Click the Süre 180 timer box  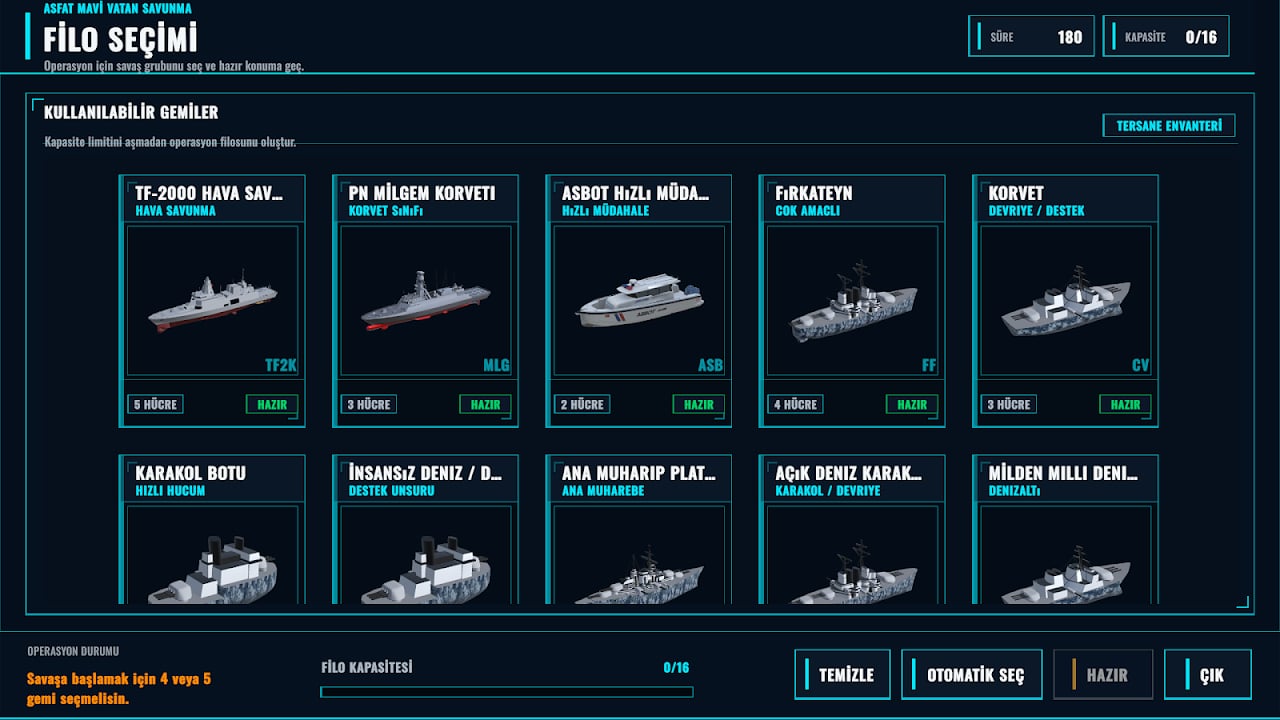pos(1031,37)
